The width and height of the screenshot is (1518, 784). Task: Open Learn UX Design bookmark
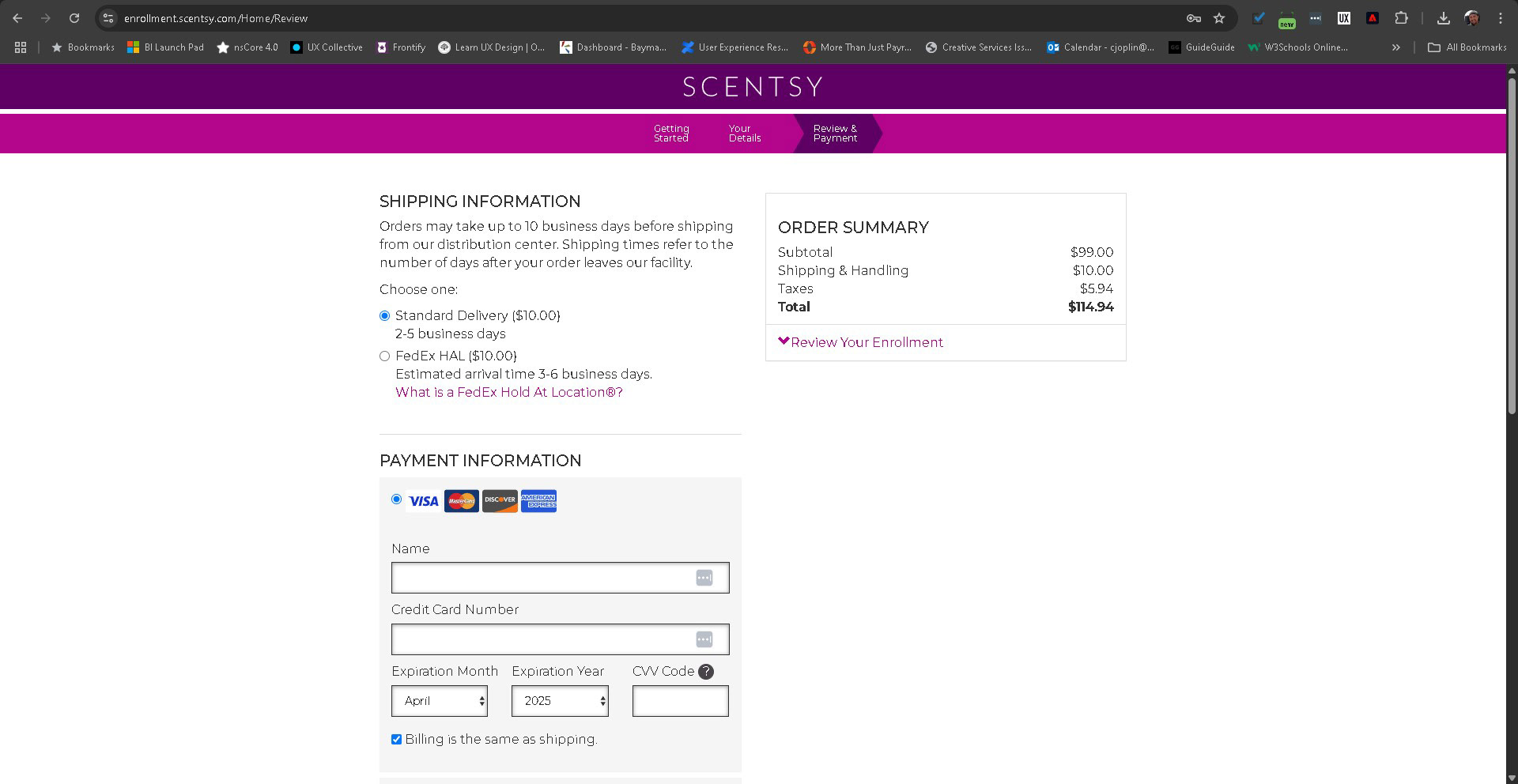pos(492,47)
